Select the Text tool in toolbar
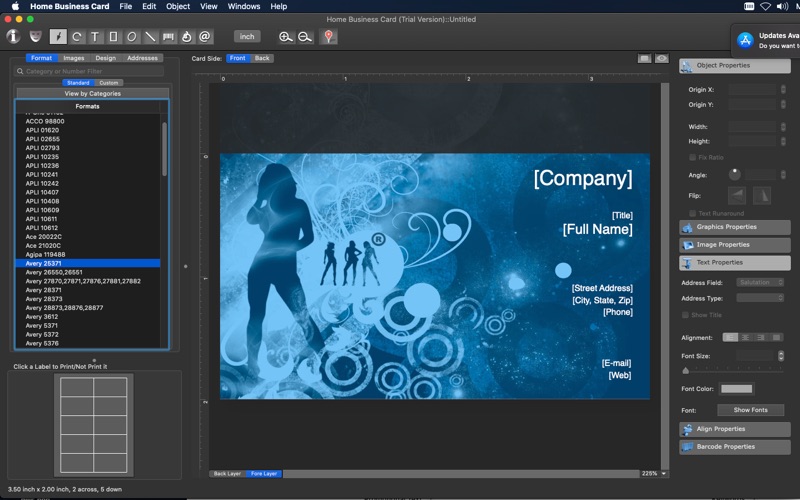The height and width of the screenshot is (500, 800). (95, 37)
